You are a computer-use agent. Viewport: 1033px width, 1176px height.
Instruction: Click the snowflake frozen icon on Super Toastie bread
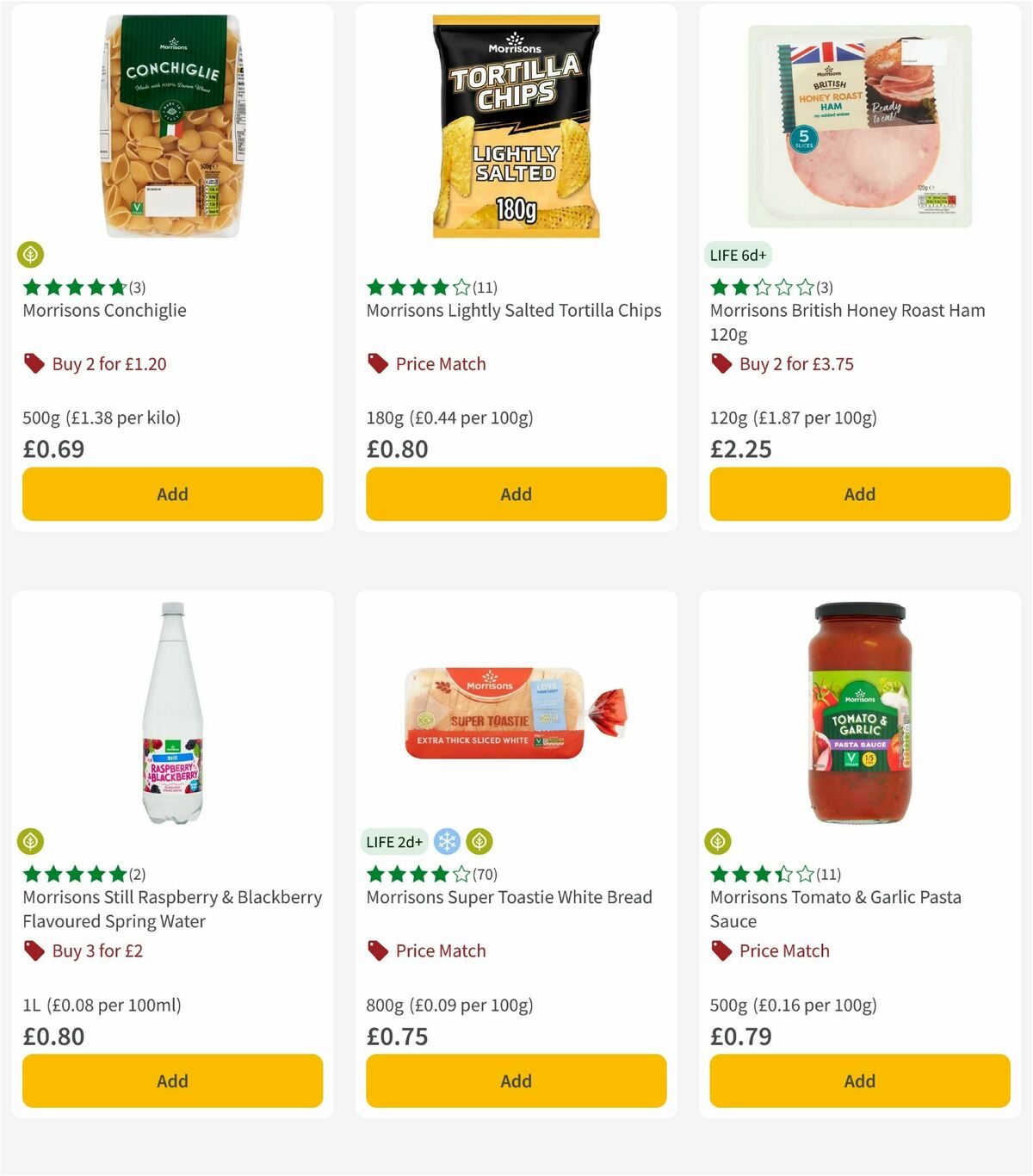click(x=447, y=841)
